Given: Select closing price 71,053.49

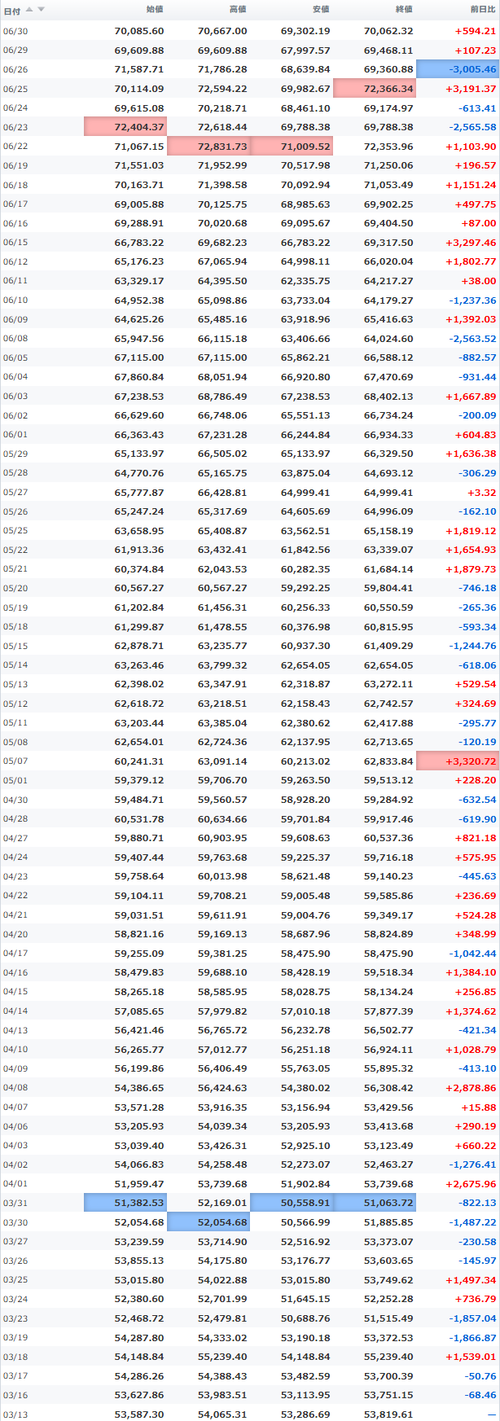Looking at the screenshot, I should (388, 185).
